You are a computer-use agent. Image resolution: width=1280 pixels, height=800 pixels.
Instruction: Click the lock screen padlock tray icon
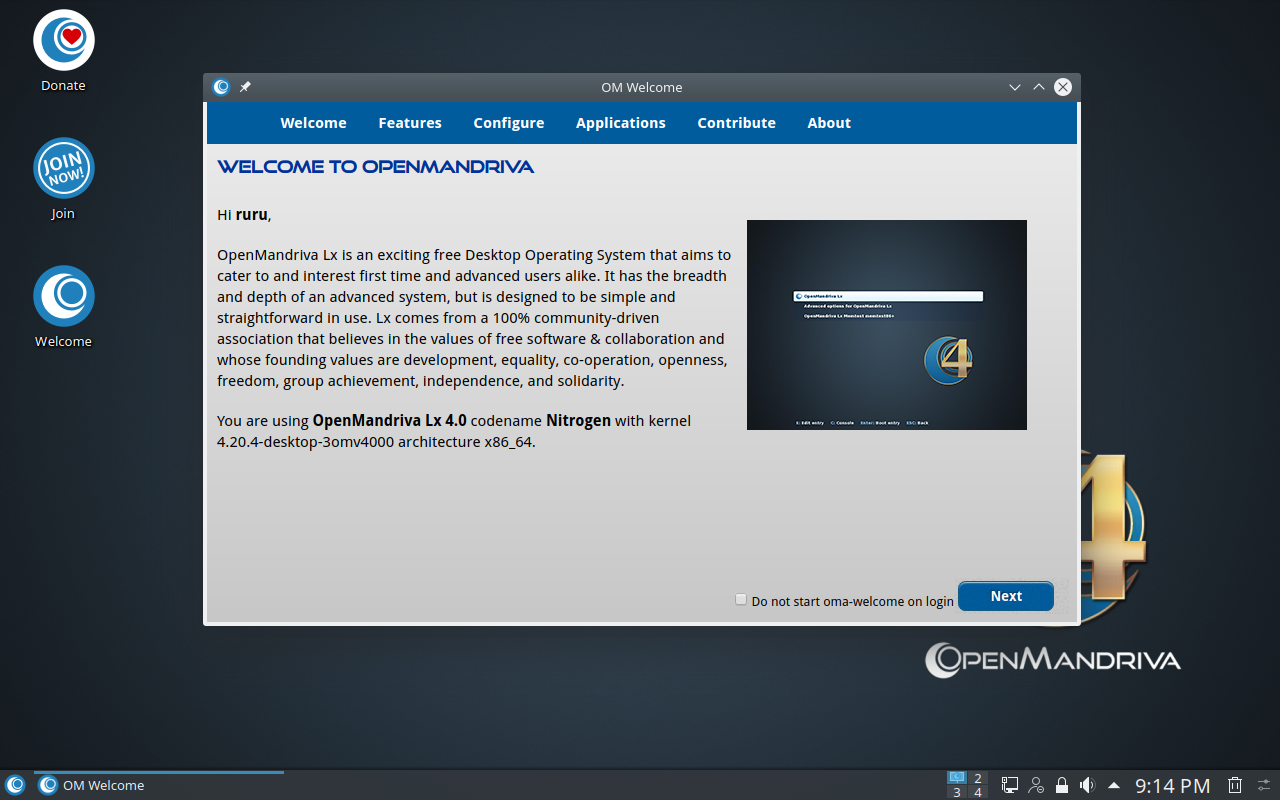point(1062,785)
